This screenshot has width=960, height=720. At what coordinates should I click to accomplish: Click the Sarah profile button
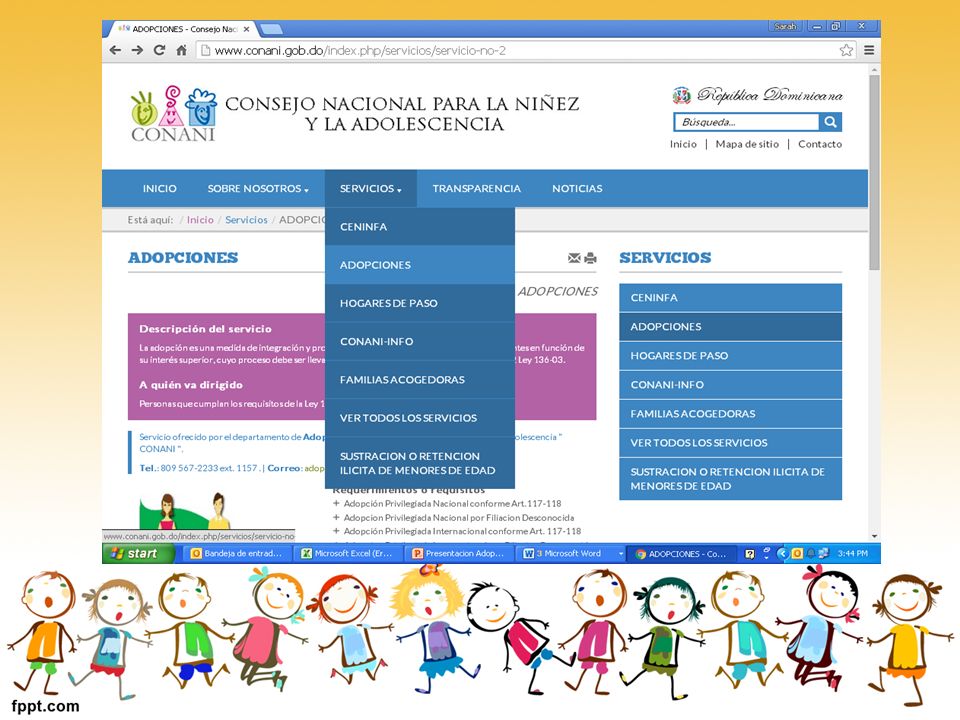(785, 26)
